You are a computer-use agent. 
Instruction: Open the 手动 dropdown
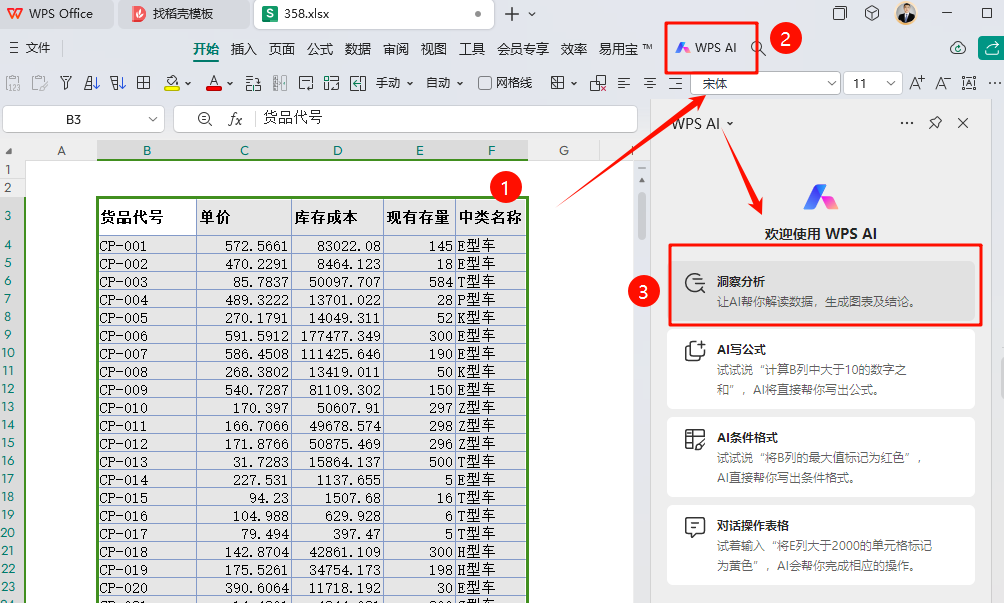[x=394, y=83]
